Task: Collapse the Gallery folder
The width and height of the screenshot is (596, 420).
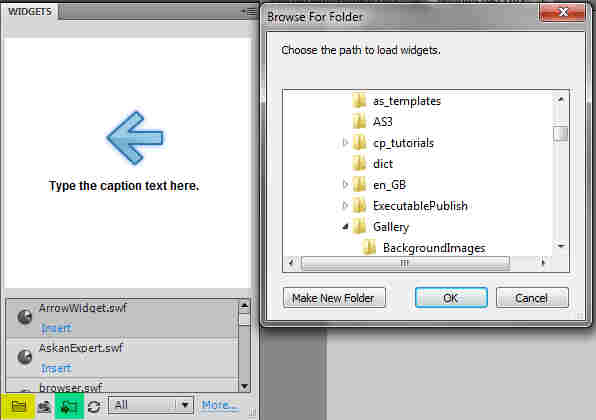Action: click(x=345, y=227)
